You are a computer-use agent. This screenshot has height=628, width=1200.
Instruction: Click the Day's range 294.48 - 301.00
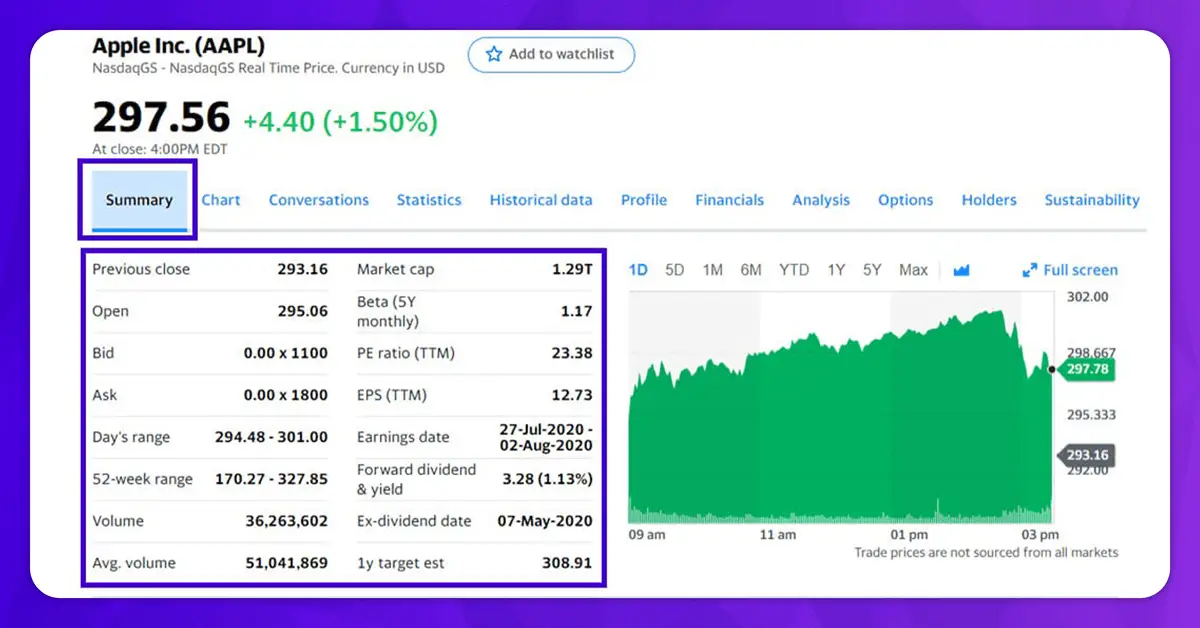272,437
